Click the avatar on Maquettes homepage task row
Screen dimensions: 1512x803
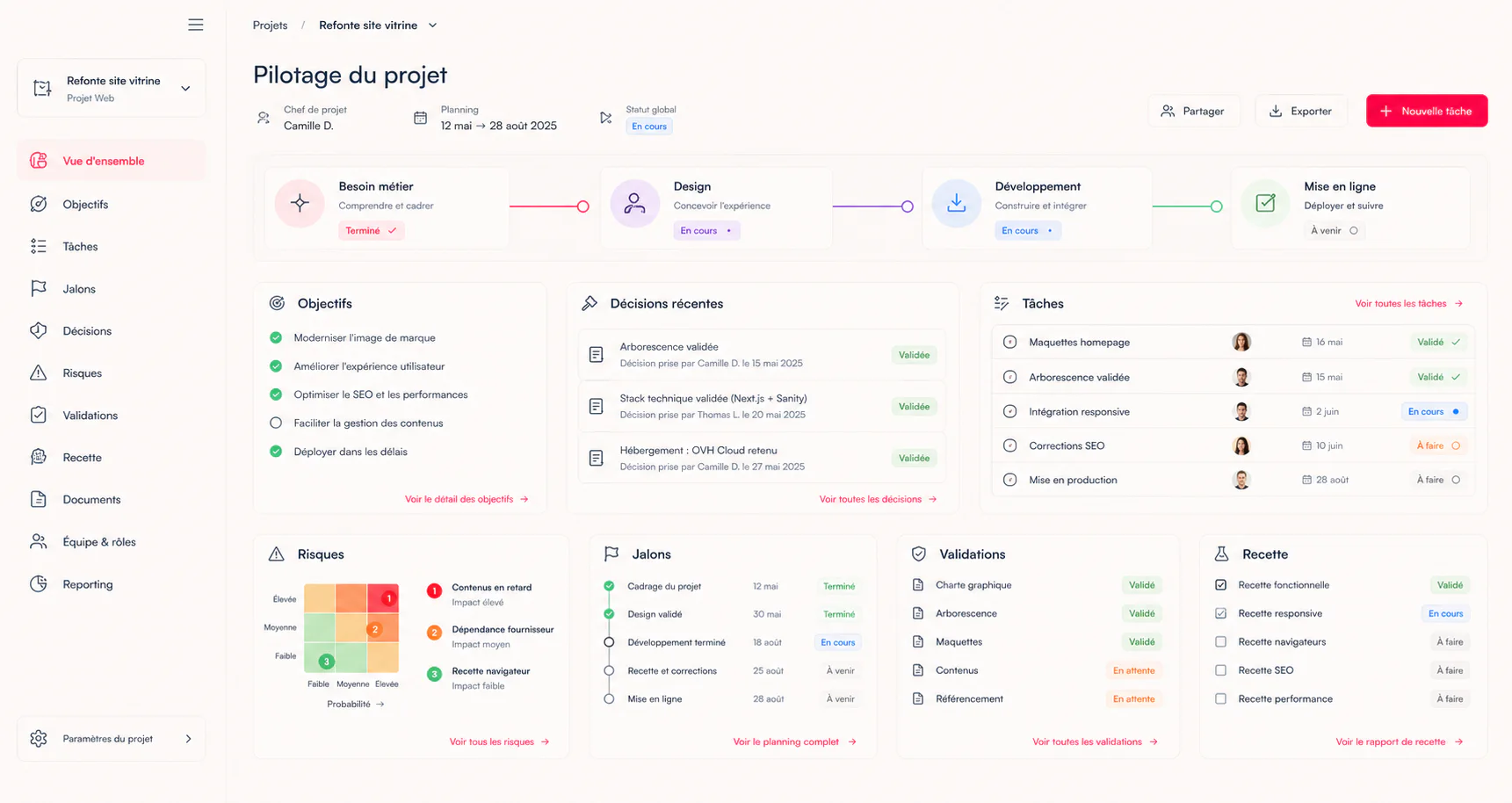coord(1241,342)
